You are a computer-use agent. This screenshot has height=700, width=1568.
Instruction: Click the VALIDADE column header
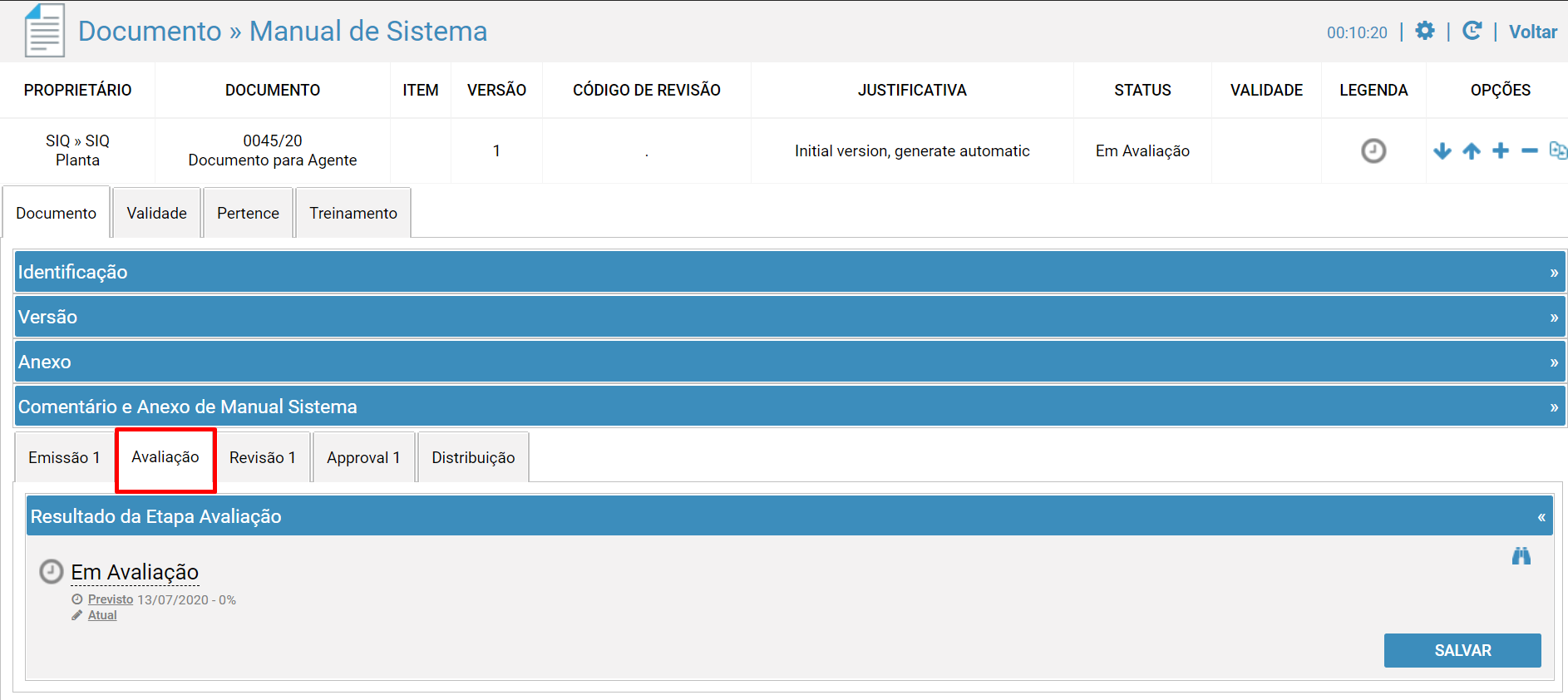click(1266, 90)
